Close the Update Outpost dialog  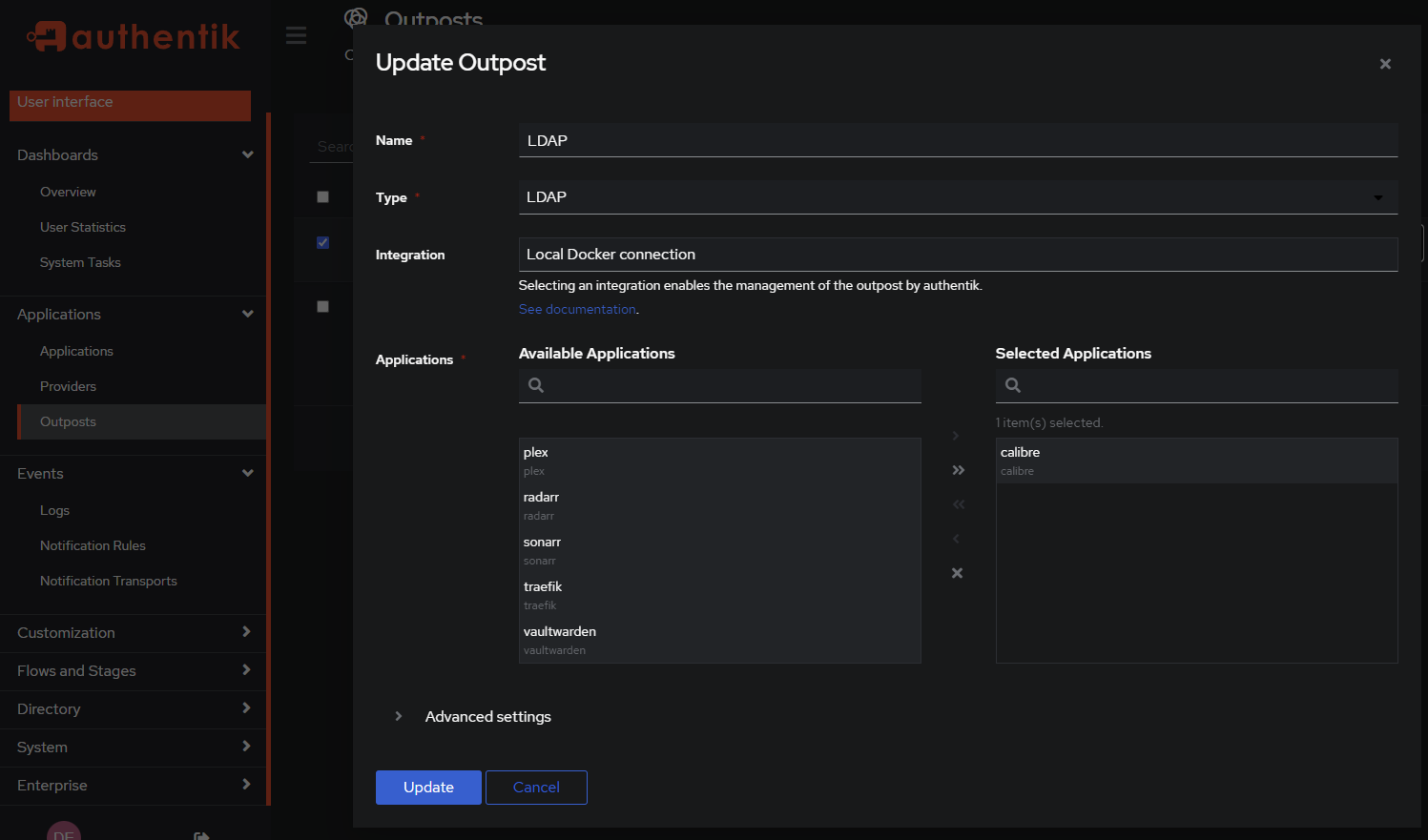pos(1384,64)
